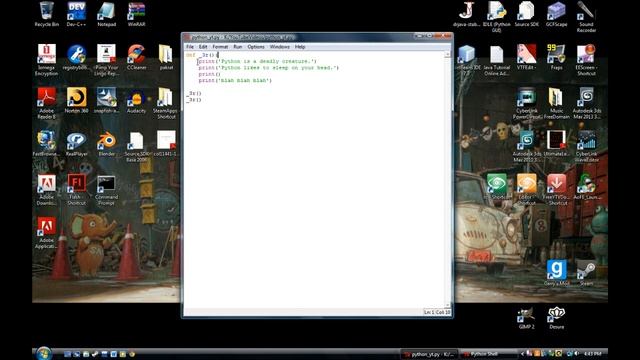Open the Windows menu in IDLE

[280, 47]
